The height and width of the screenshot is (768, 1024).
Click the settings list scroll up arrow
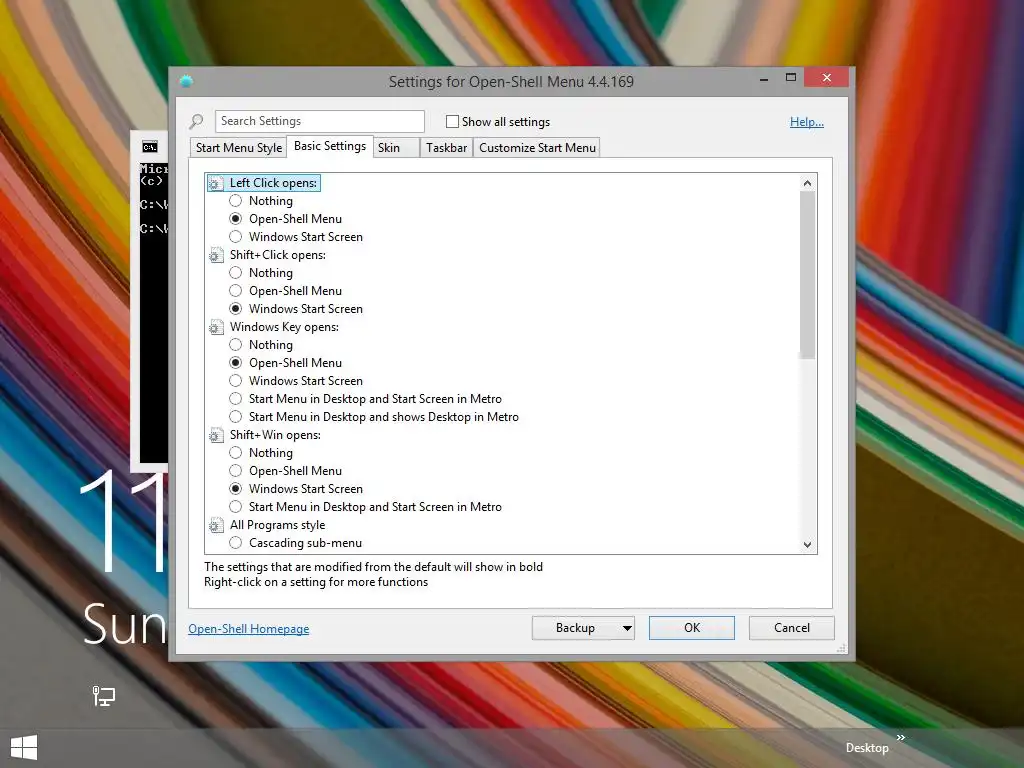click(x=807, y=183)
